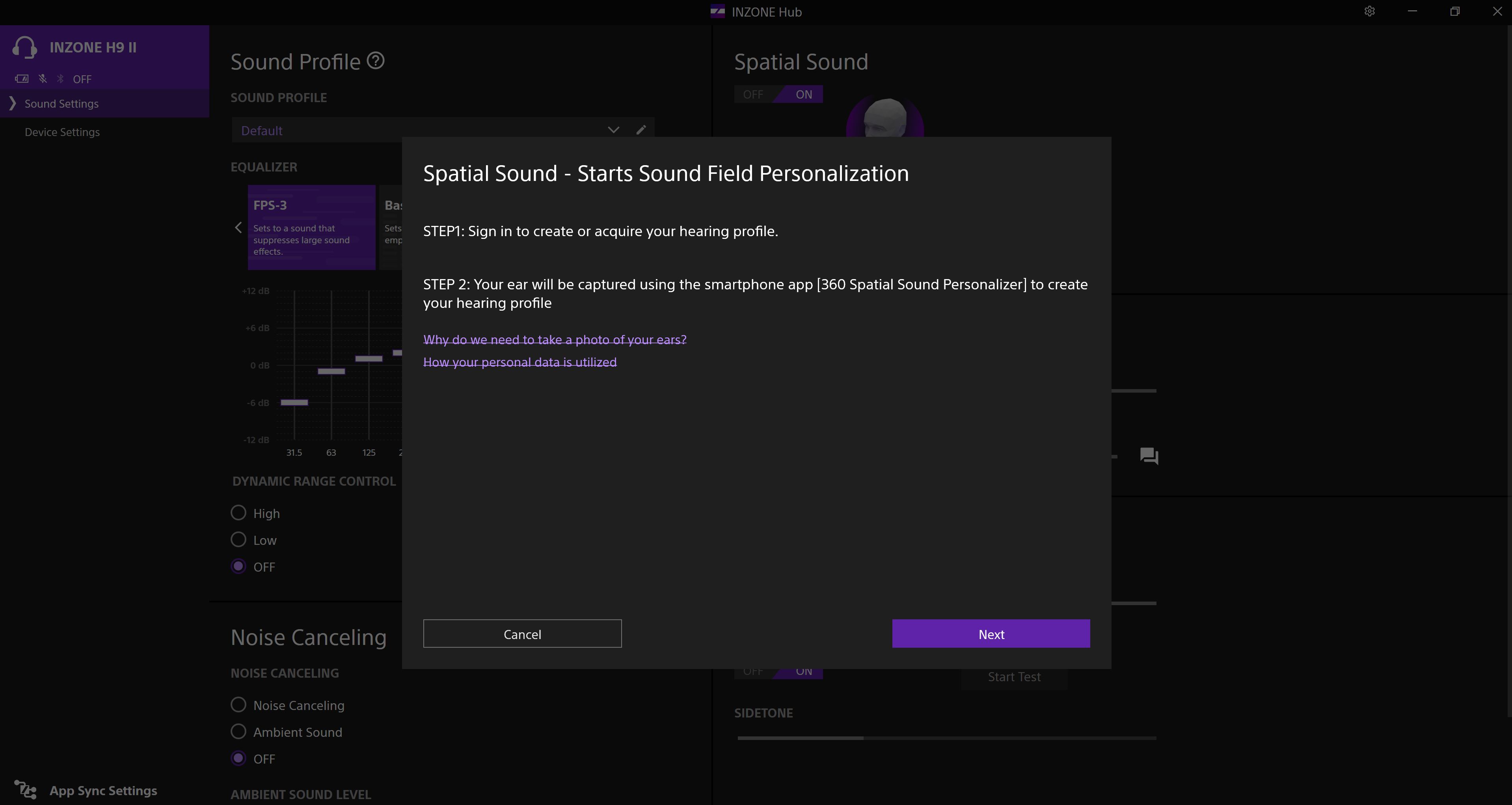Click the chat bubbles icon on right panel
The height and width of the screenshot is (805, 1512).
[1149, 456]
